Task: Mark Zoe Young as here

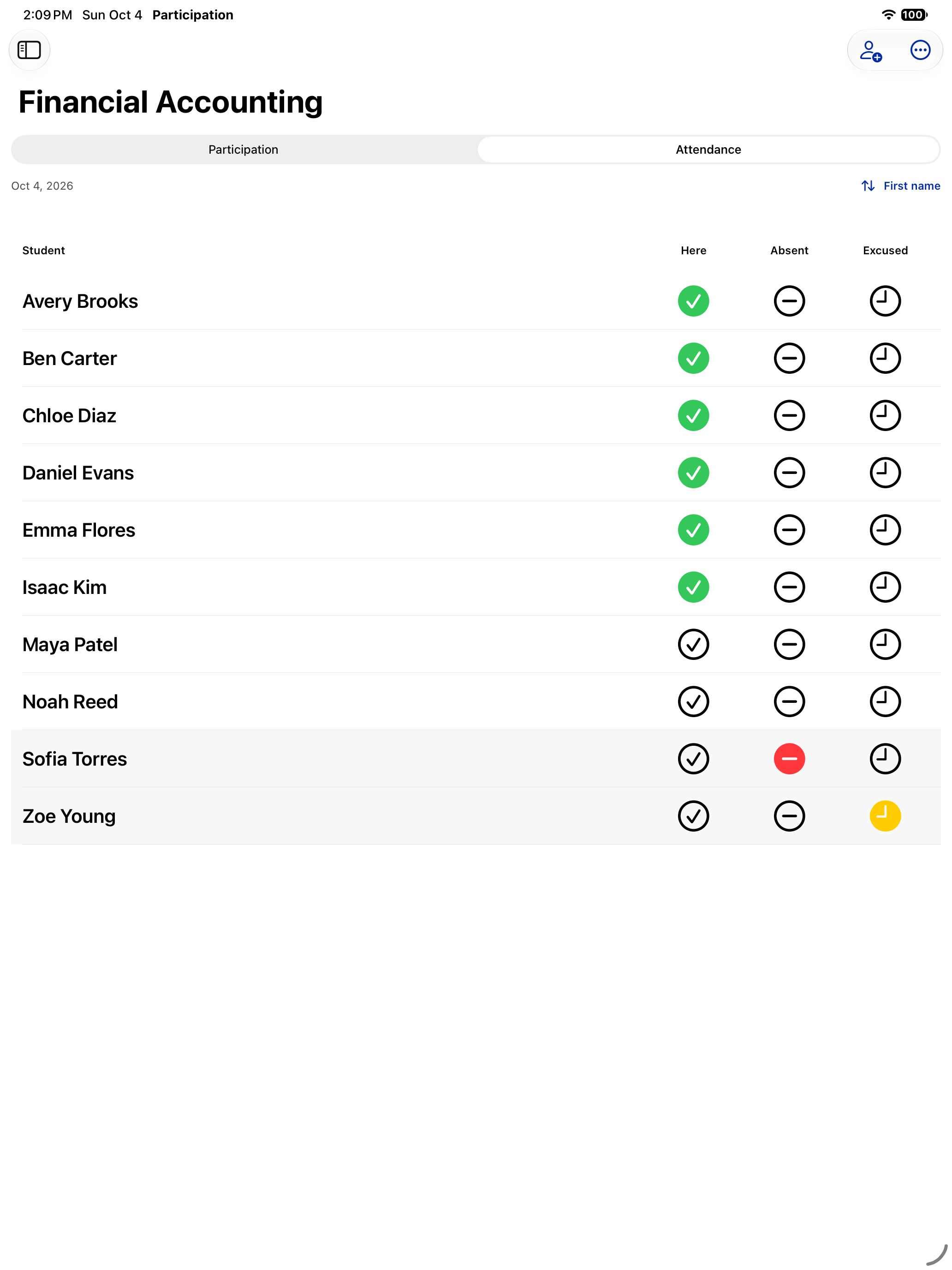Action: click(x=693, y=815)
